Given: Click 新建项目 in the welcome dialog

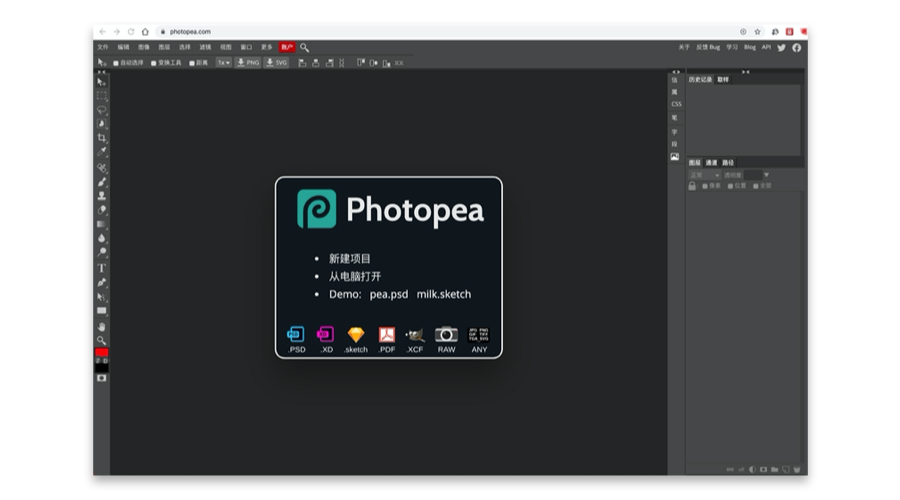Looking at the screenshot, I should [350, 259].
